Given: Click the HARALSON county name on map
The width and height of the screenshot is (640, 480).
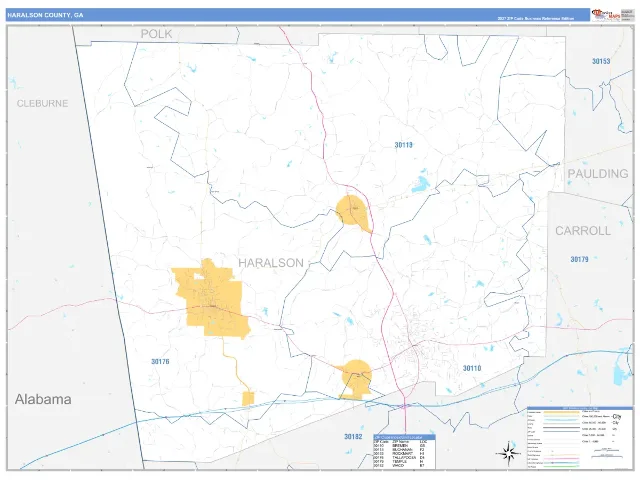Looking at the screenshot, I should pos(271,263).
